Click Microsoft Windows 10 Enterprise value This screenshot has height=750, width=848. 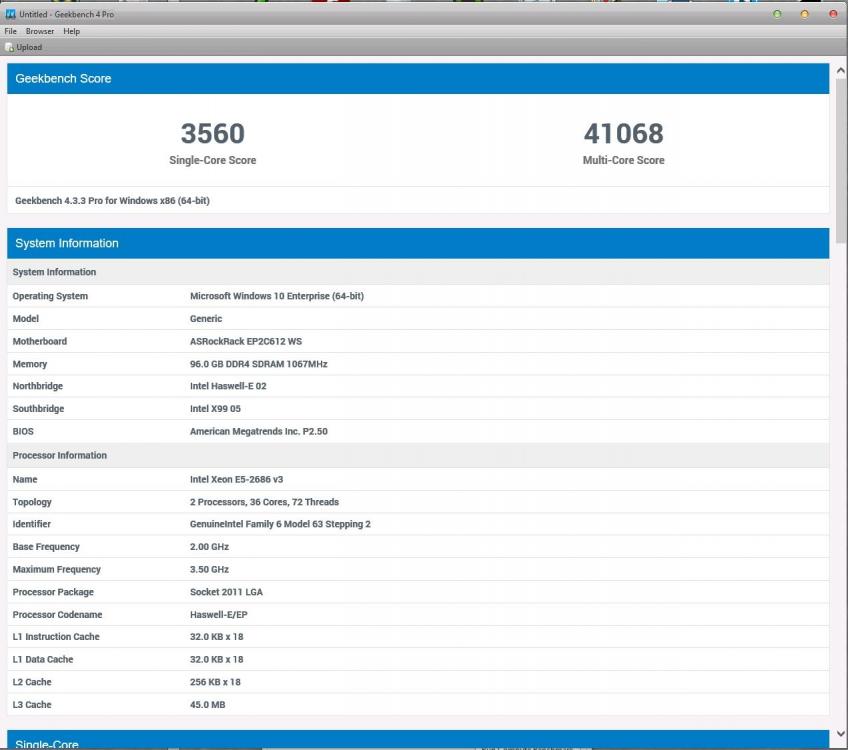point(277,296)
